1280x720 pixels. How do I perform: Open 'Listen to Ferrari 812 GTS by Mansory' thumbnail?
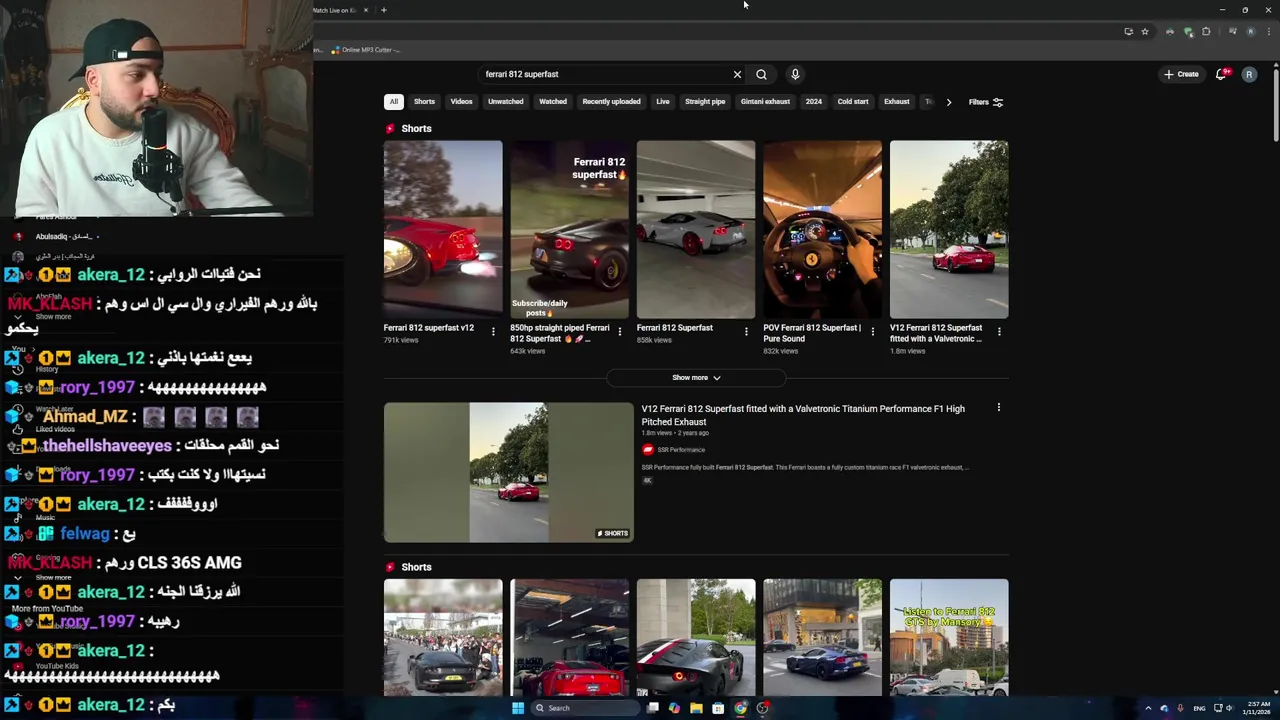pyautogui.click(x=949, y=637)
